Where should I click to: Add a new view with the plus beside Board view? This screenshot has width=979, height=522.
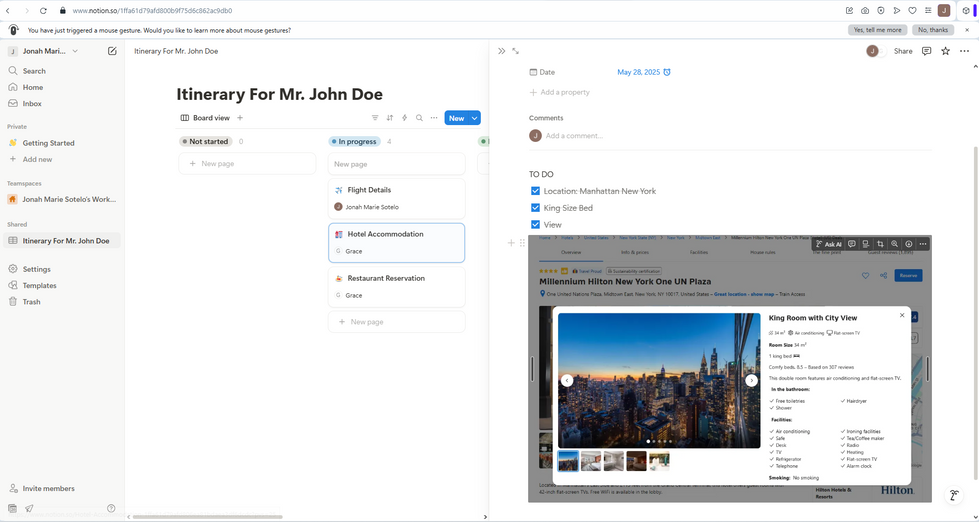tap(240, 118)
